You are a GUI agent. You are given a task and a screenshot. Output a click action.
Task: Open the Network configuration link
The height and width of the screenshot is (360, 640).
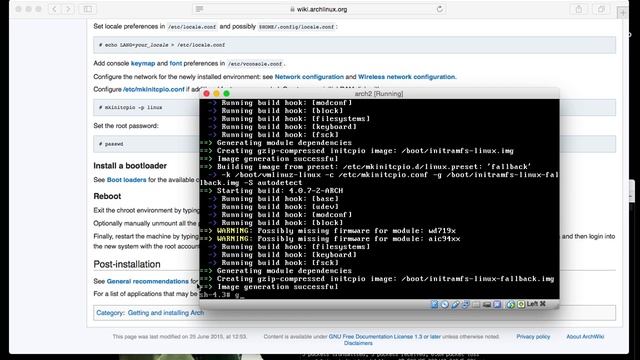click(x=309, y=77)
